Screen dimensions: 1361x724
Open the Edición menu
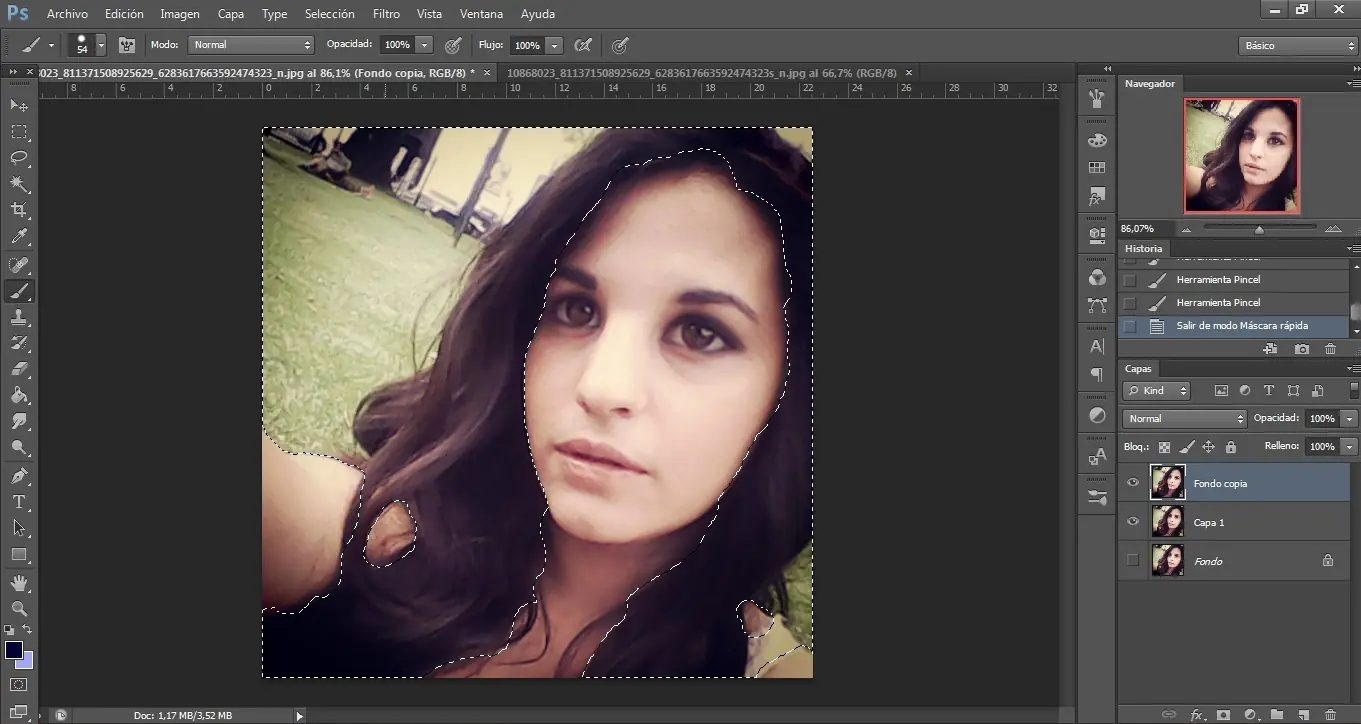(x=124, y=14)
